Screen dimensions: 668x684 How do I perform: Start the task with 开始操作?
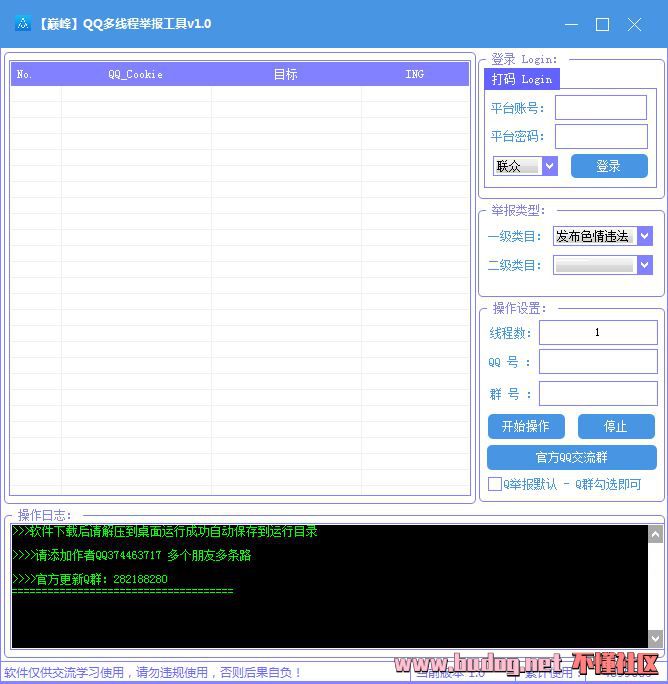[x=526, y=426]
